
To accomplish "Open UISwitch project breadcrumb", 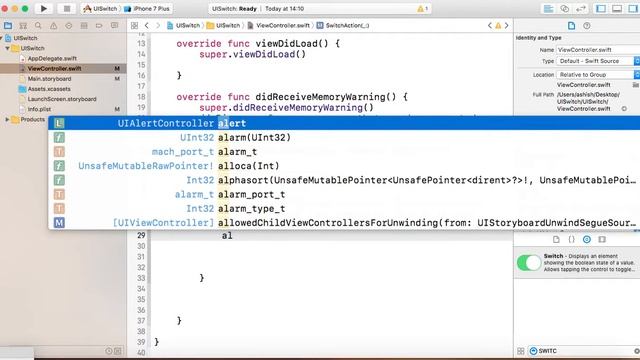I will pos(184,25).
